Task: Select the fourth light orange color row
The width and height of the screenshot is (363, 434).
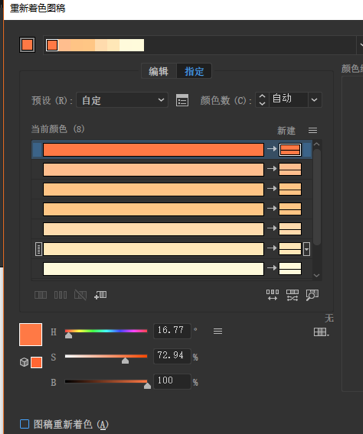Action: pyautogui.click(x=153, y=209)
